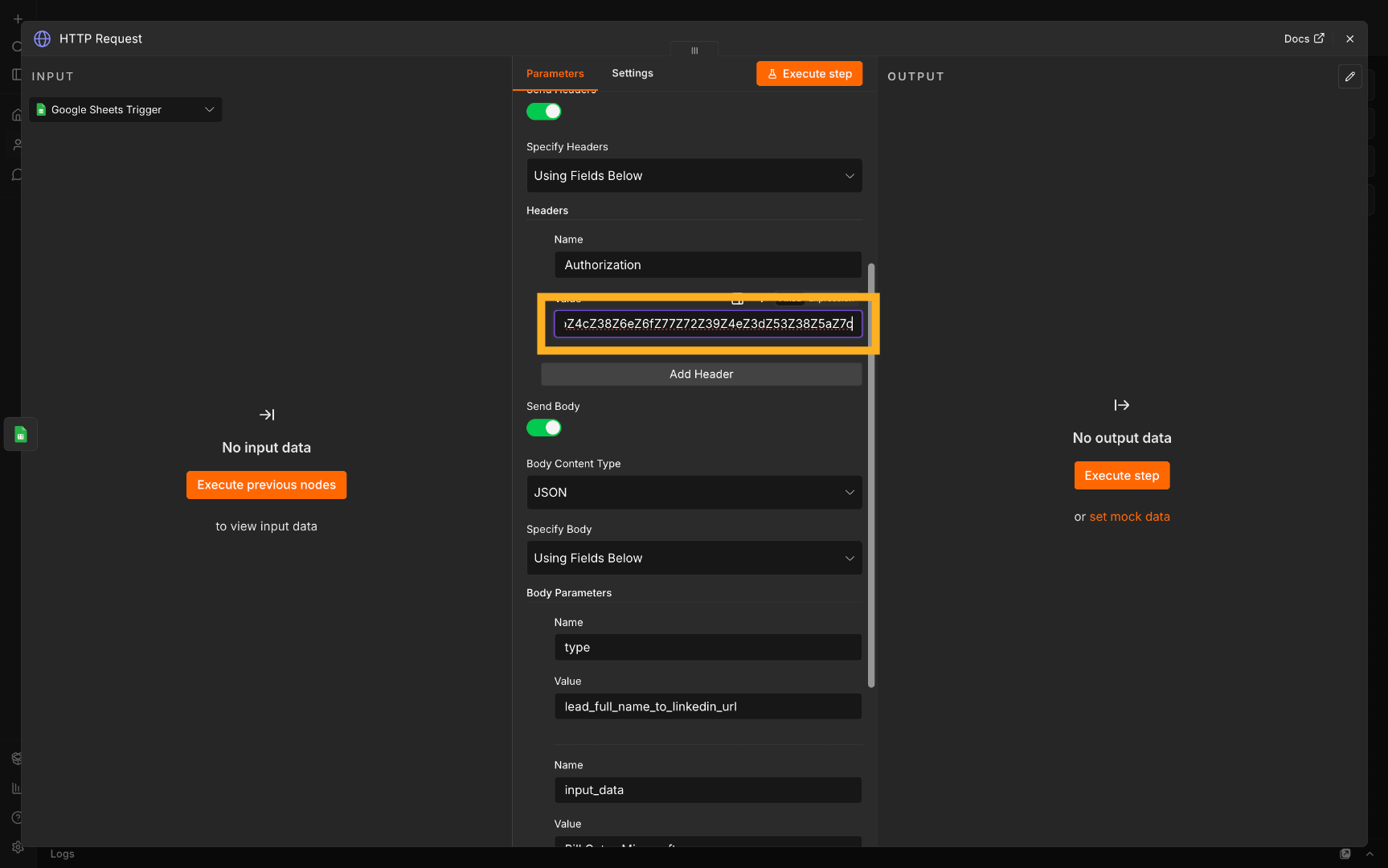Close the HTTP Request panel
1388x868 pixels.
(1350, 39)
